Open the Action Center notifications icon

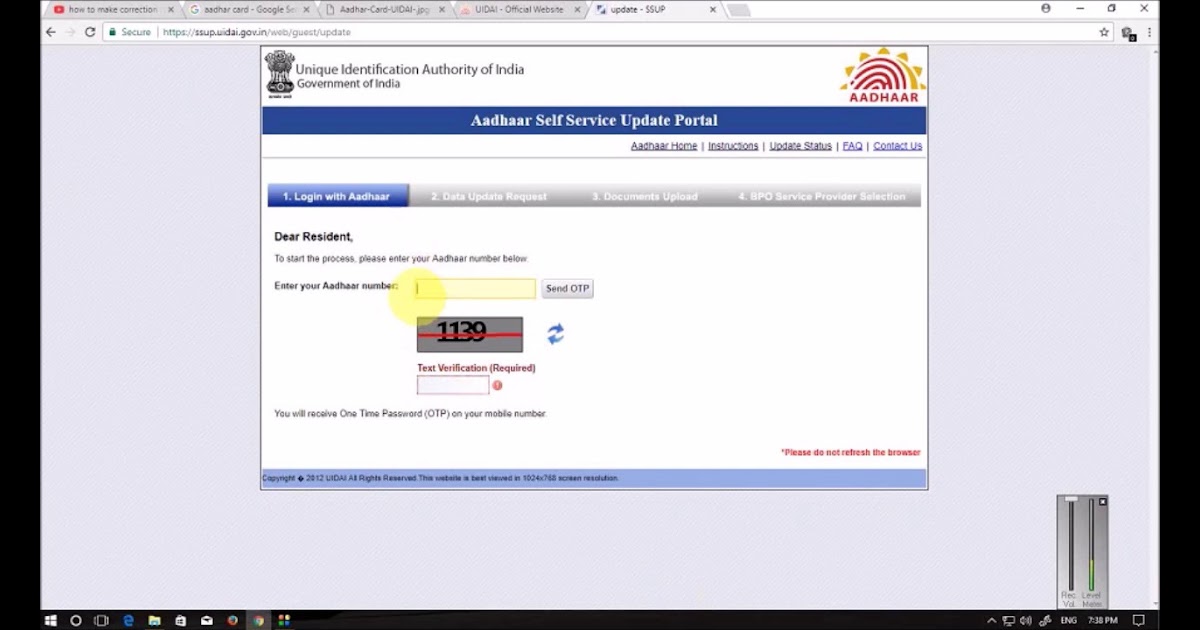1138,620
